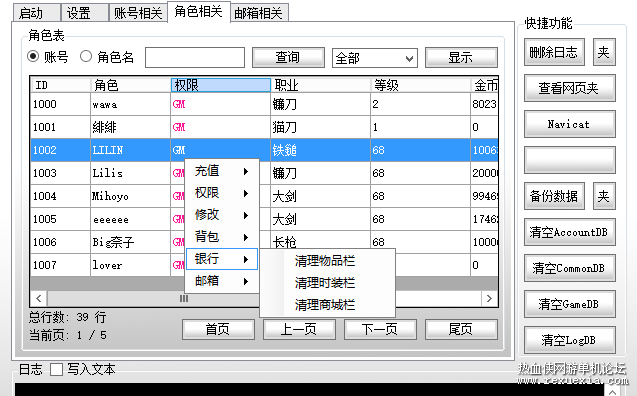Select the LILIN role cell
The image size is (637, 396).
[130, 150]
